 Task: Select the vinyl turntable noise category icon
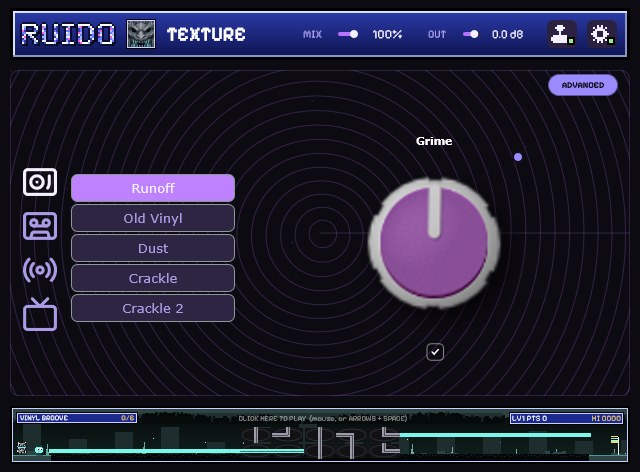pyautogui.click(x=40, y=182)
